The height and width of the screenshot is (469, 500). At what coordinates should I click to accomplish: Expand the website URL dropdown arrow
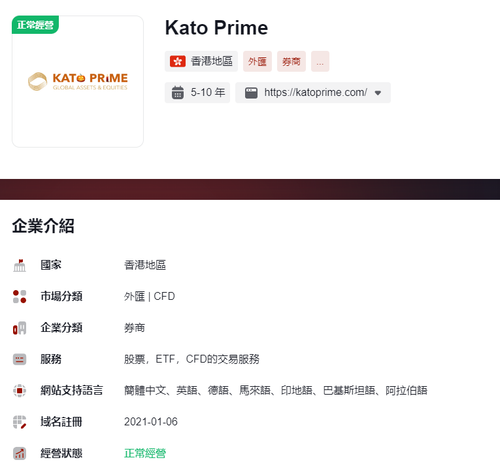coord(378,93)
